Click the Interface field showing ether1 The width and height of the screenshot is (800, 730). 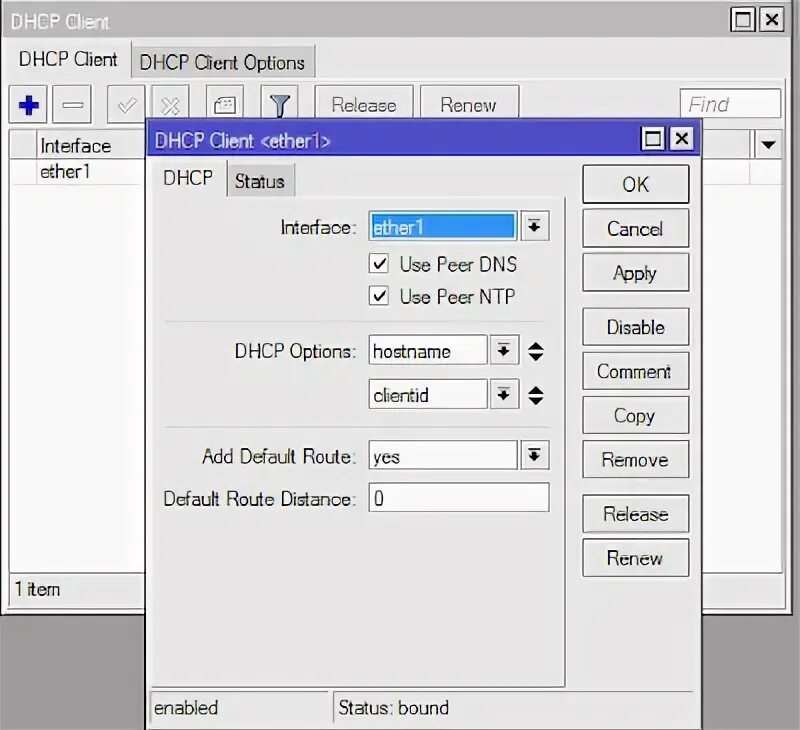[x=442, y=226]
